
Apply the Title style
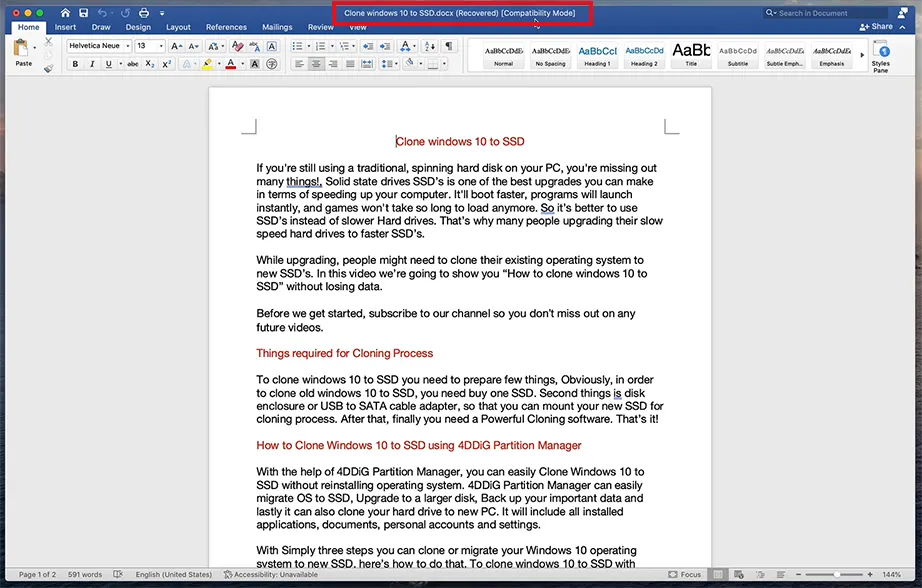[692, 55]
